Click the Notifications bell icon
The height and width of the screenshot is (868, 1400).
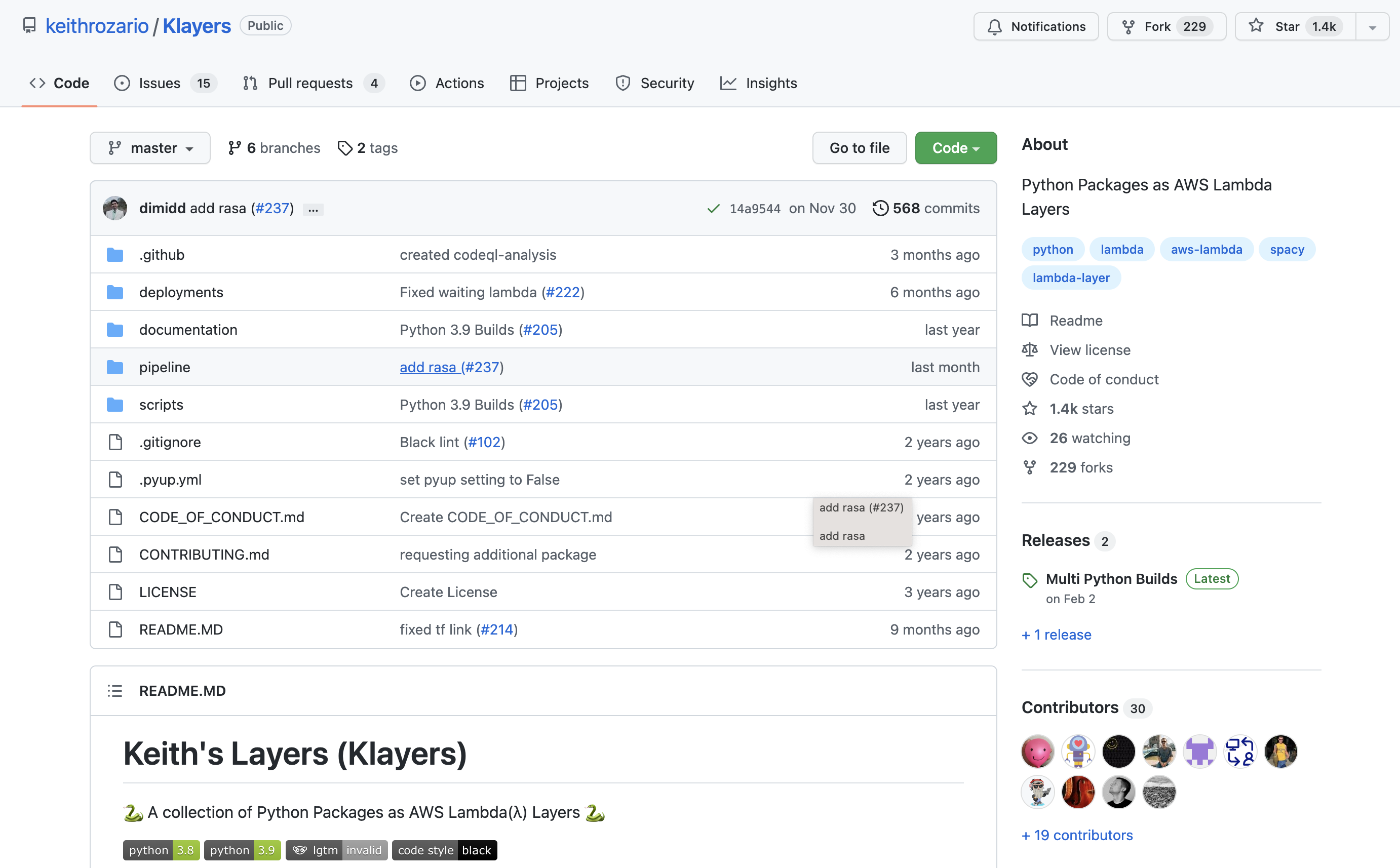click(x=995, y=26)
